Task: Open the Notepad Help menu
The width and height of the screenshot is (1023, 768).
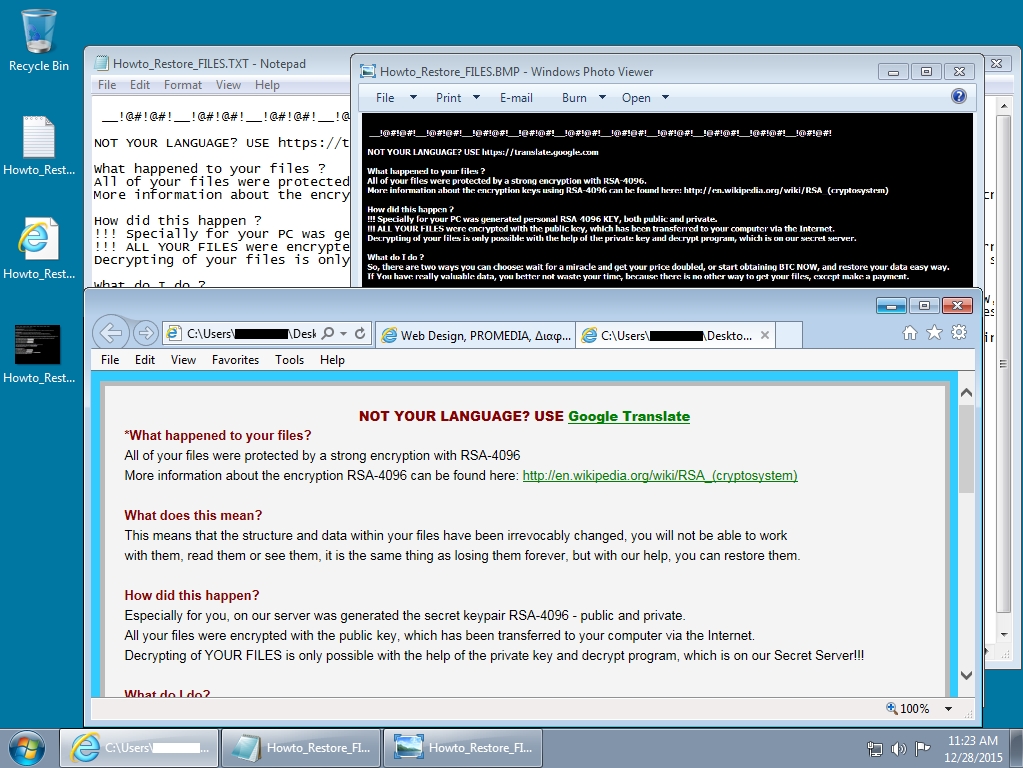Action: [x=267, y=85]
